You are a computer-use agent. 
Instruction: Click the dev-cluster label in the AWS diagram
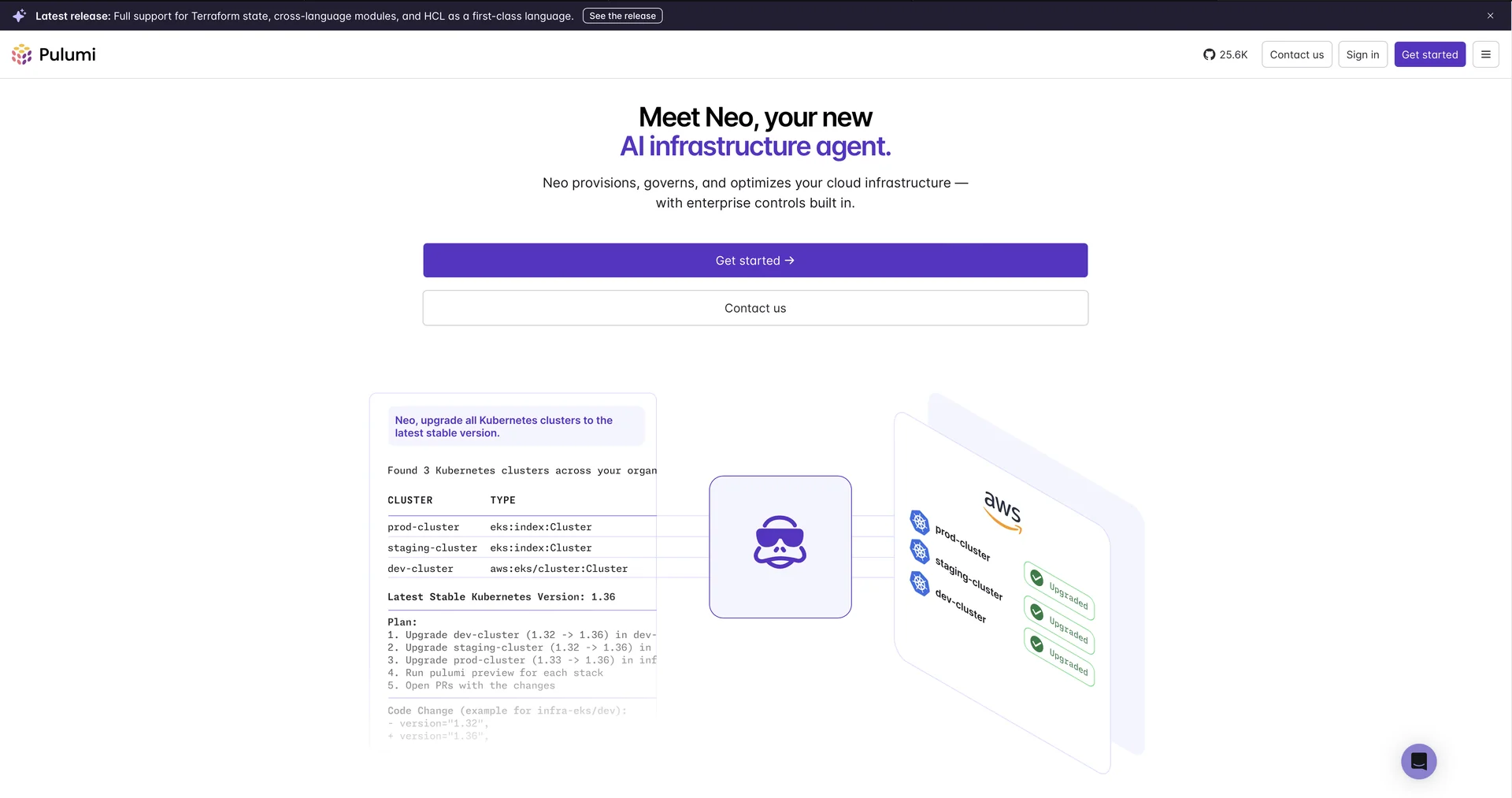click(x=961, y=606)
